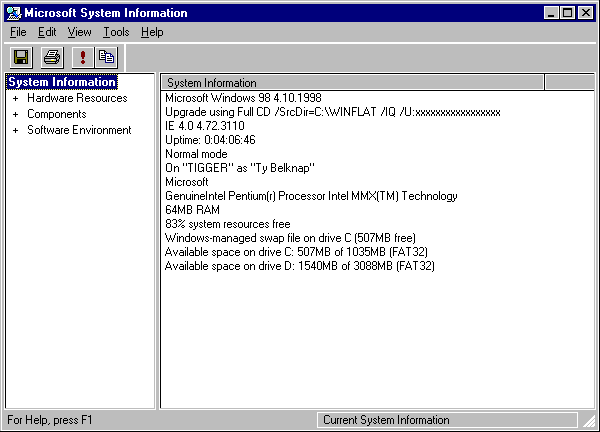
Task: Click the Print toolbar icon
Action: [52, 57]
